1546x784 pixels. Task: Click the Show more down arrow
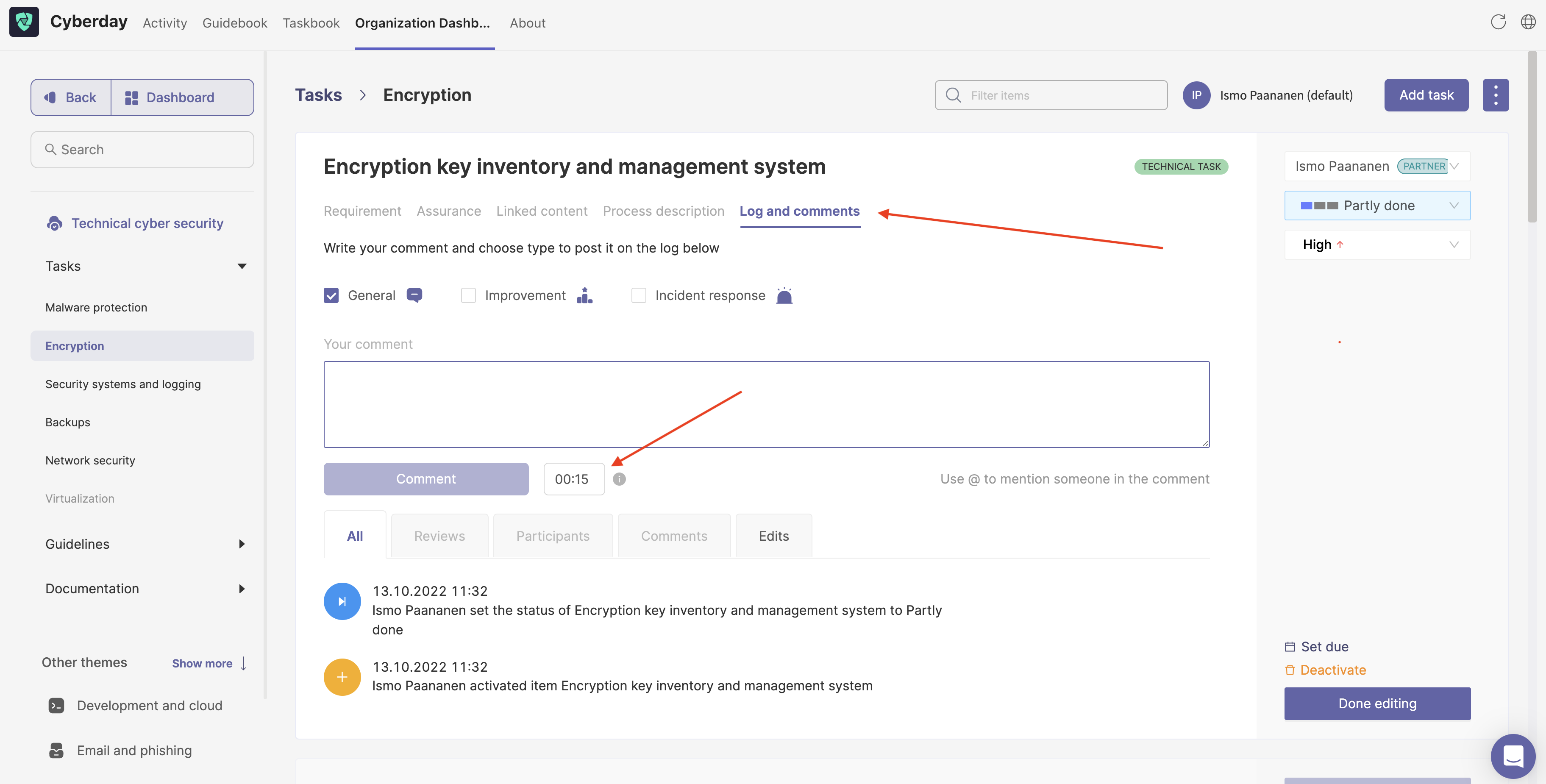(243, 663)
